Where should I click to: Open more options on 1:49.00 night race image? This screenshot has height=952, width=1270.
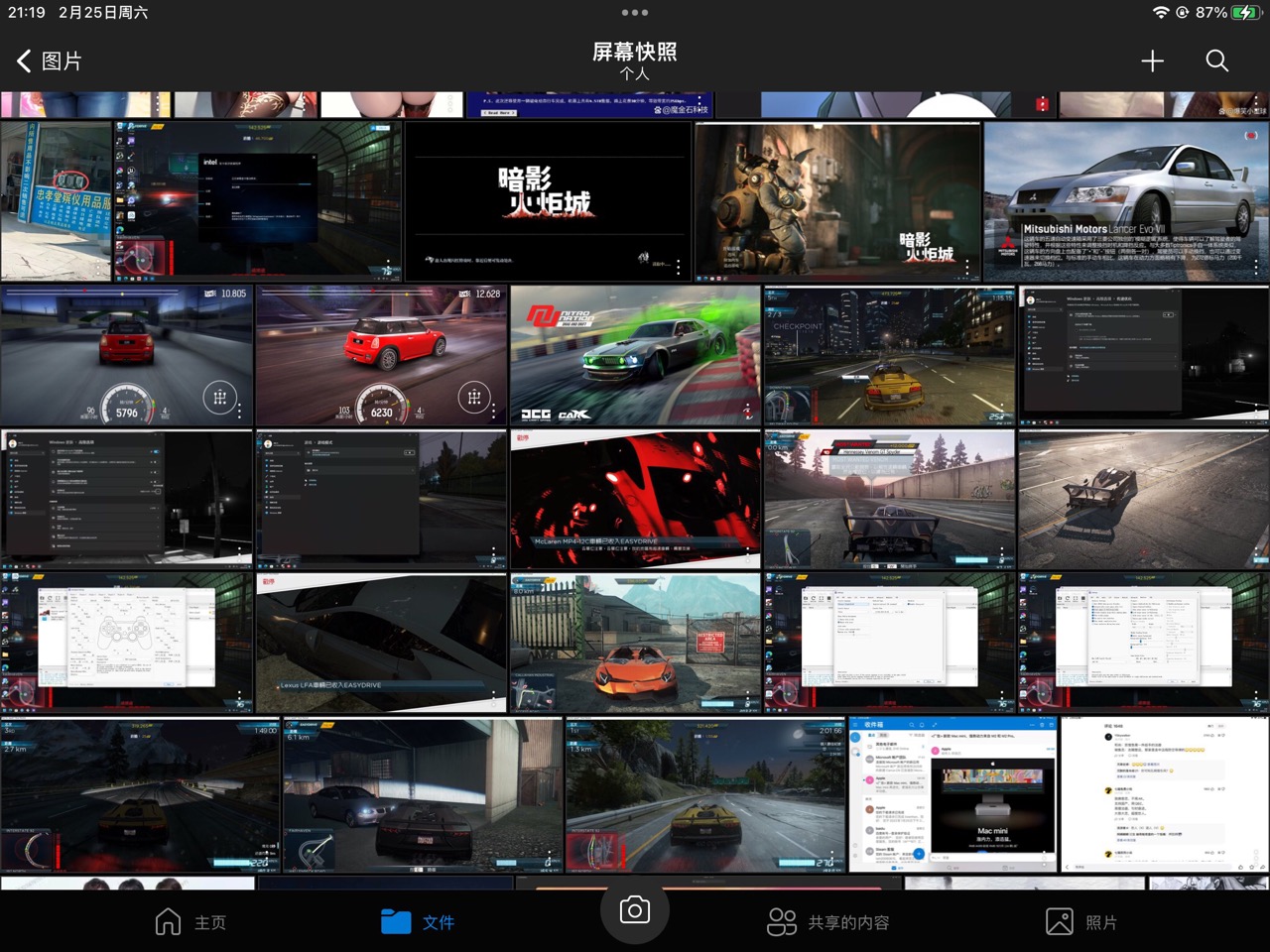pyautogui.click(x=269, y=859)
